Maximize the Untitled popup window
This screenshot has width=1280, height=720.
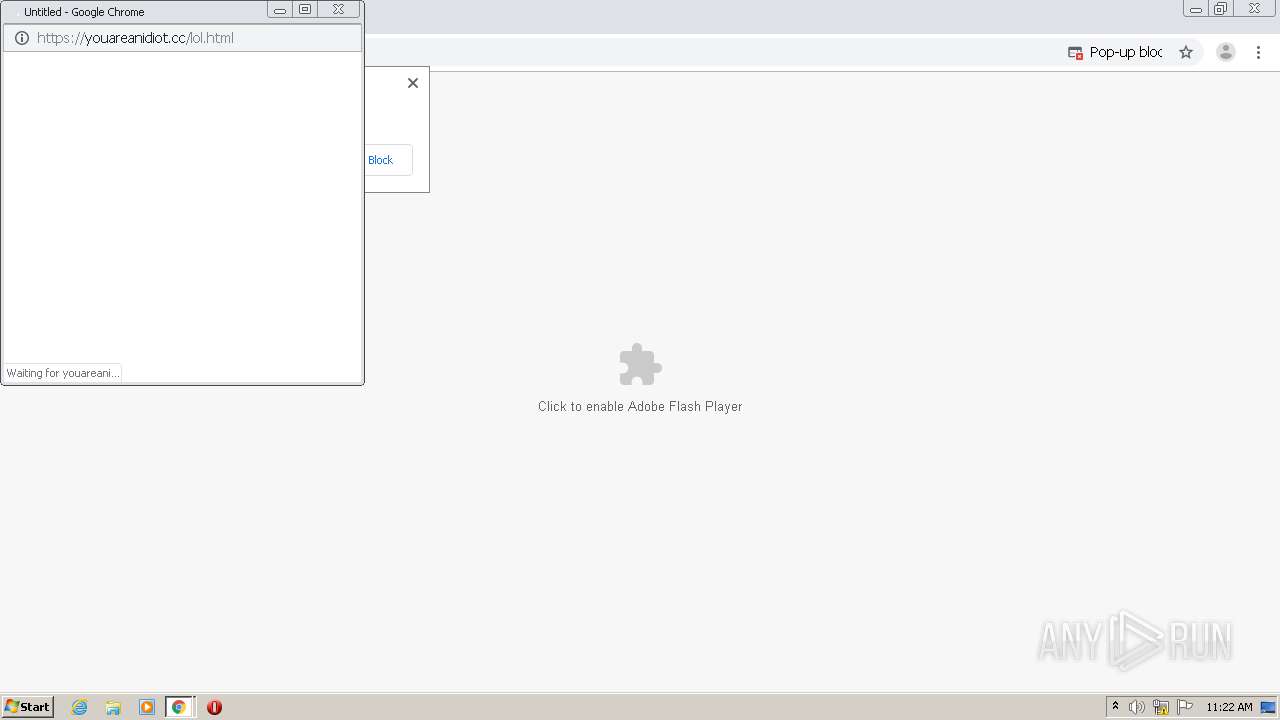(x=305, y=10)
